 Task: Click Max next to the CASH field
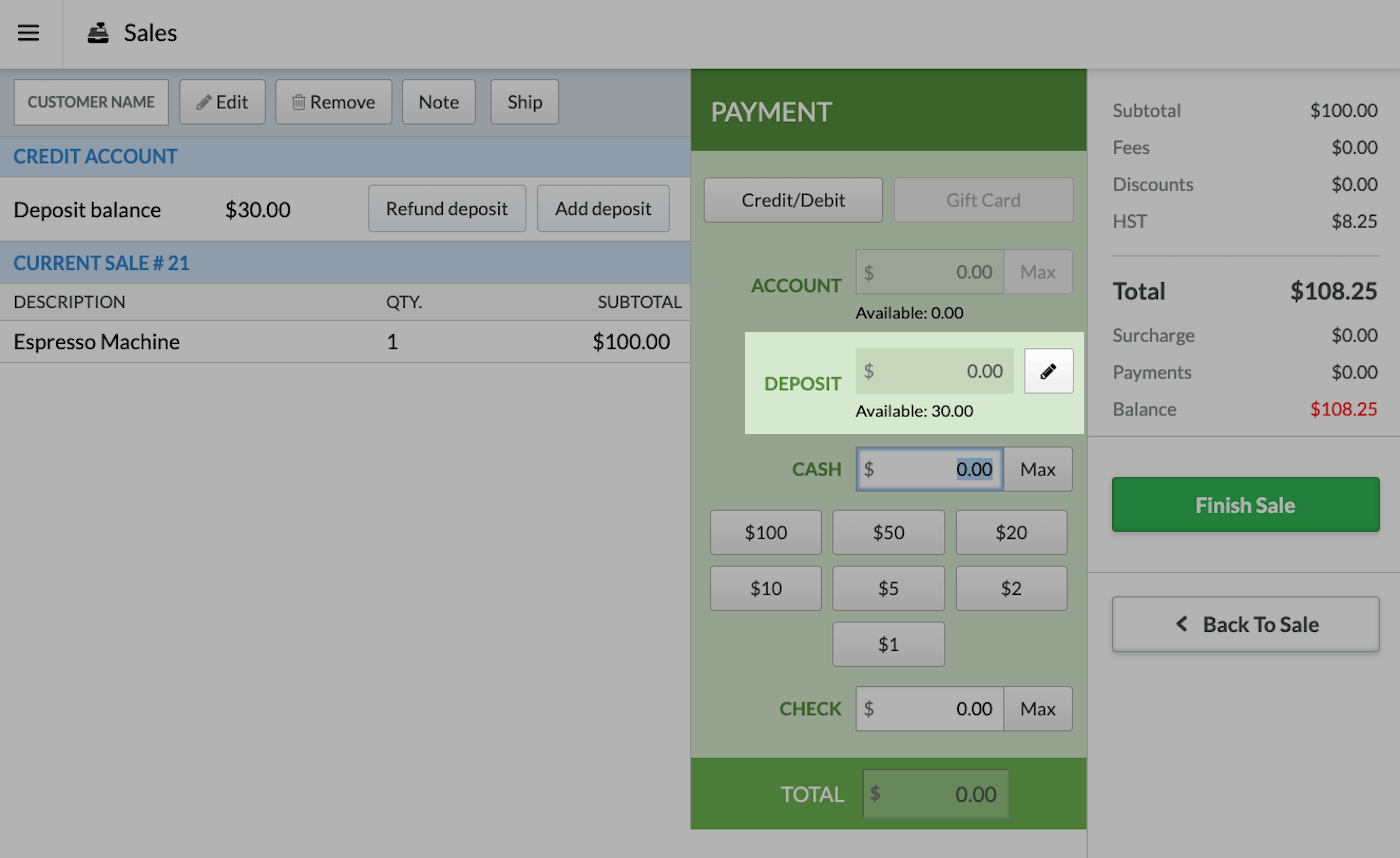pyautogui.click(x=1038, y=469)
